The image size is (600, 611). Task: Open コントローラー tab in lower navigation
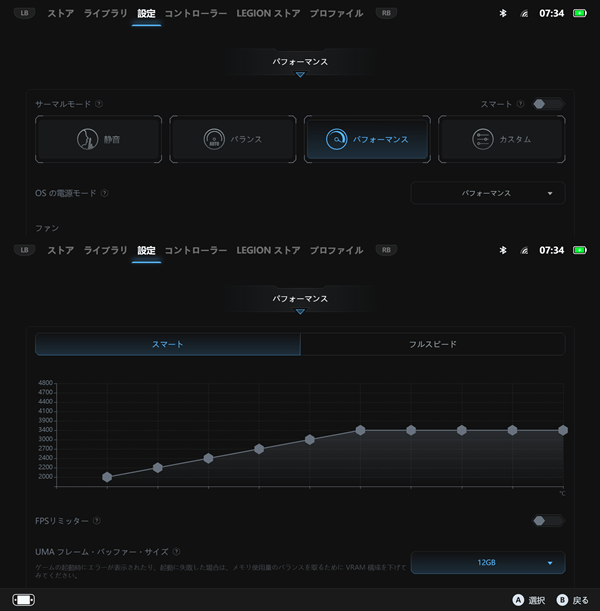coord(196,250)
